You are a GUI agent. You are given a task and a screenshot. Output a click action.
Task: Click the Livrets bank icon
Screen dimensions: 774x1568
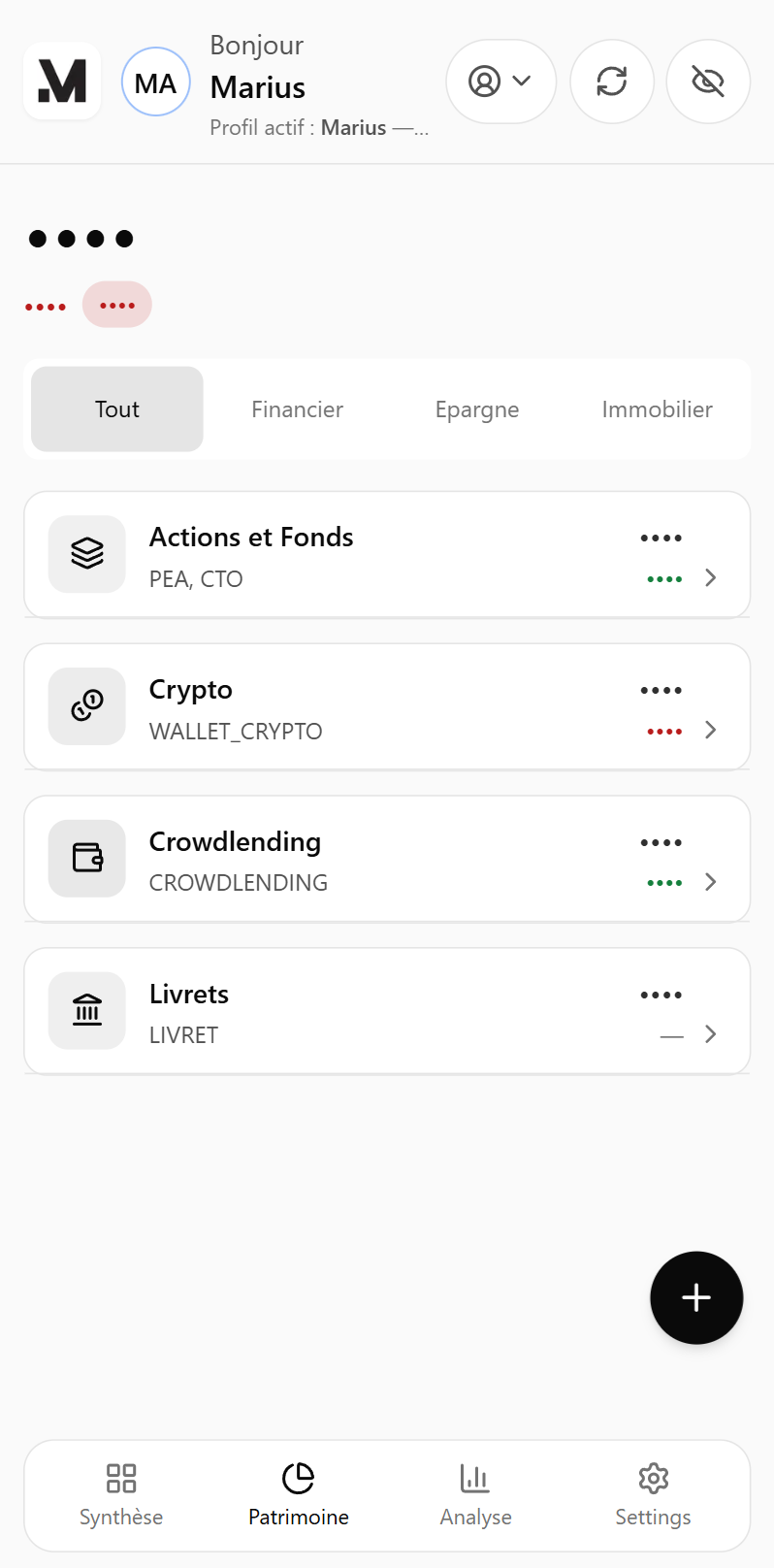pyautogui.click(x=87, y=1011)
